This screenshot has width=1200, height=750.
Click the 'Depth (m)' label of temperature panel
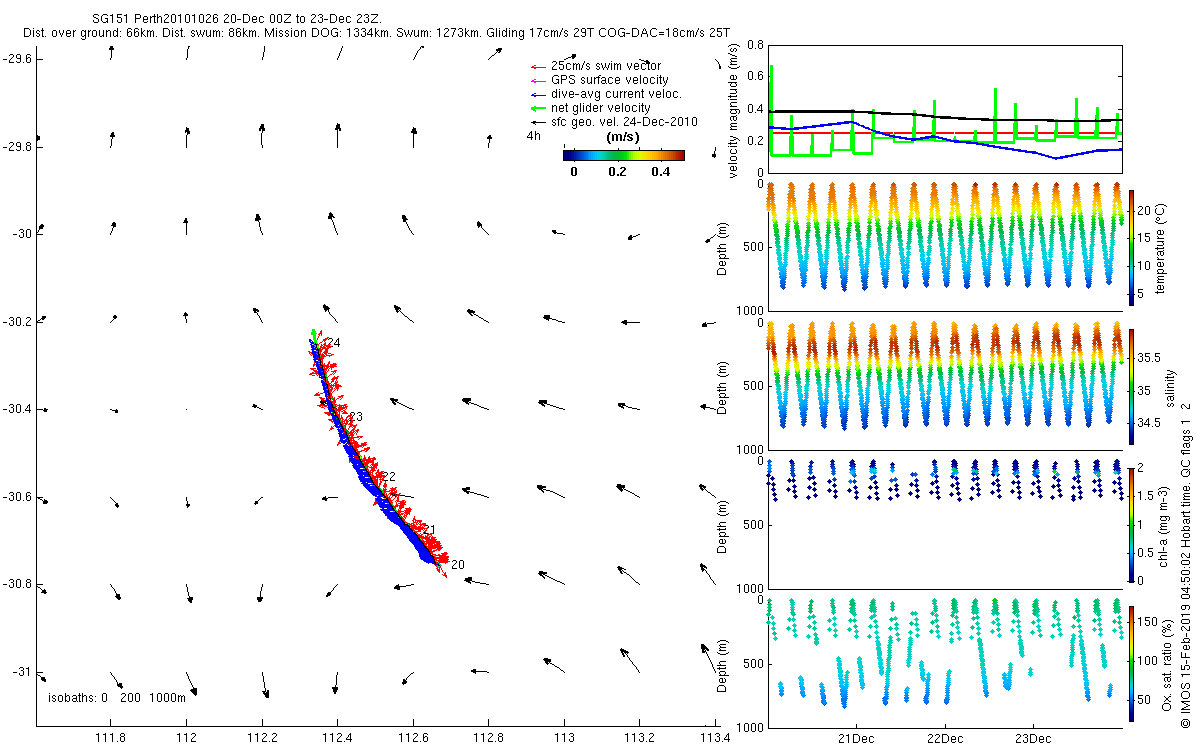pos(723,247)
